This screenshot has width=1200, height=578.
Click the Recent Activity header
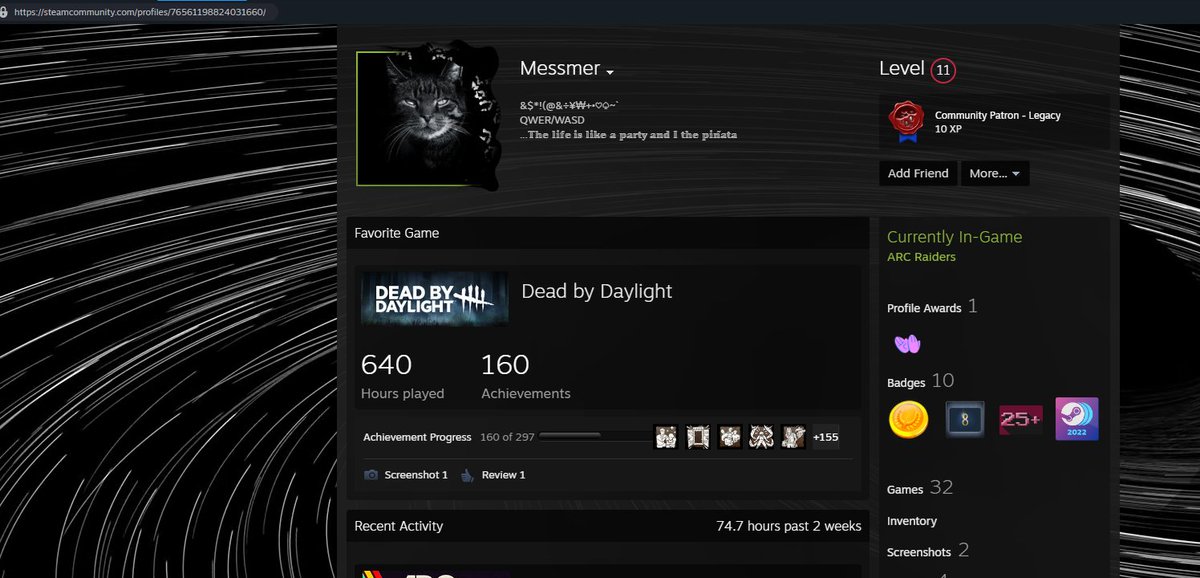pyautogui.click(x=399, y=526)
